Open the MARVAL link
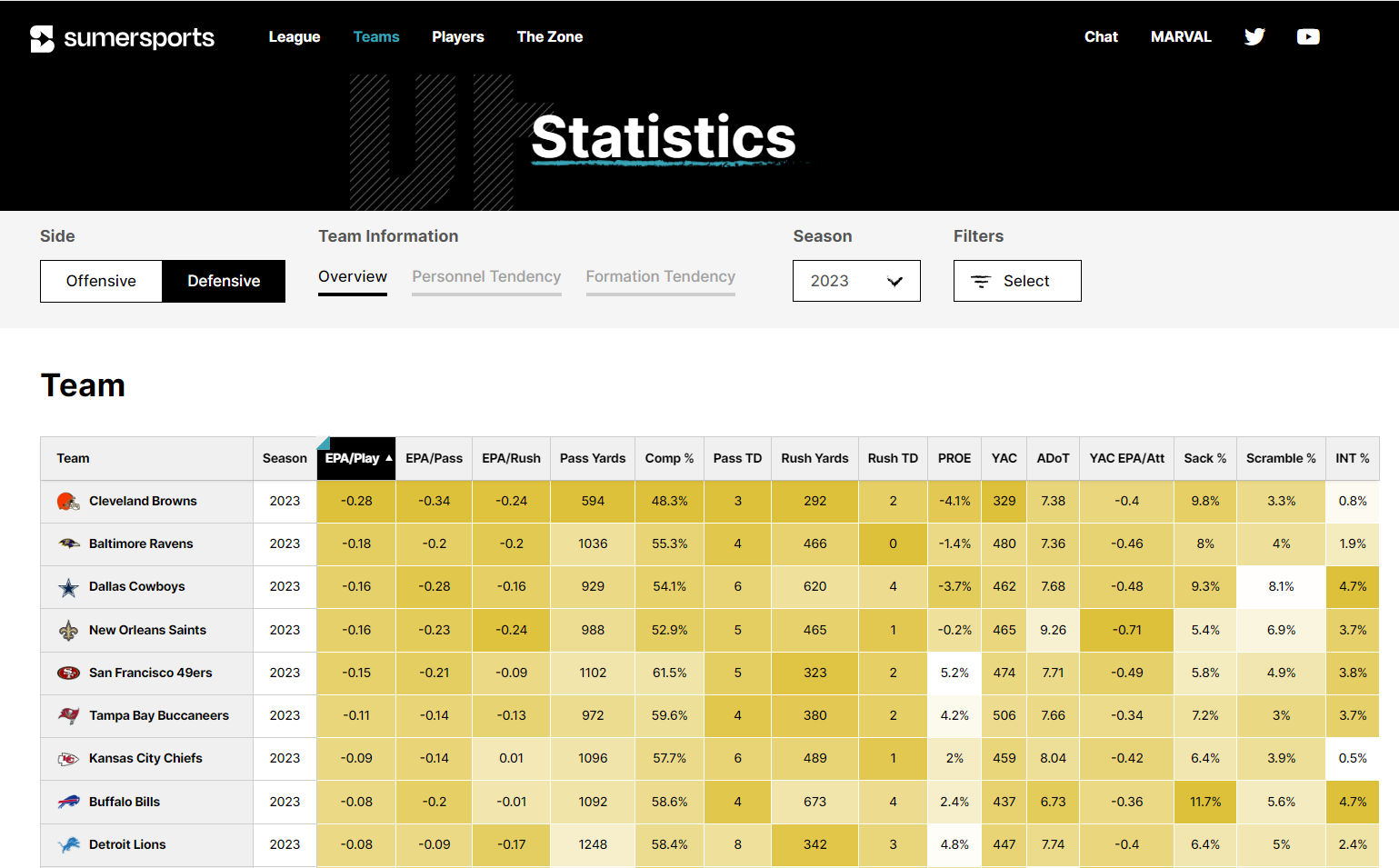 [x=1181, y=36]
